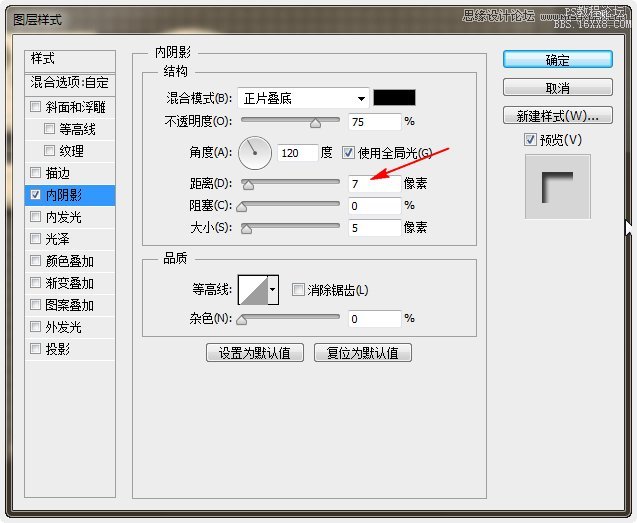Tick the 光泽 checkbox
The height and width of the screenshot is (523, 637).
(35, 239)
